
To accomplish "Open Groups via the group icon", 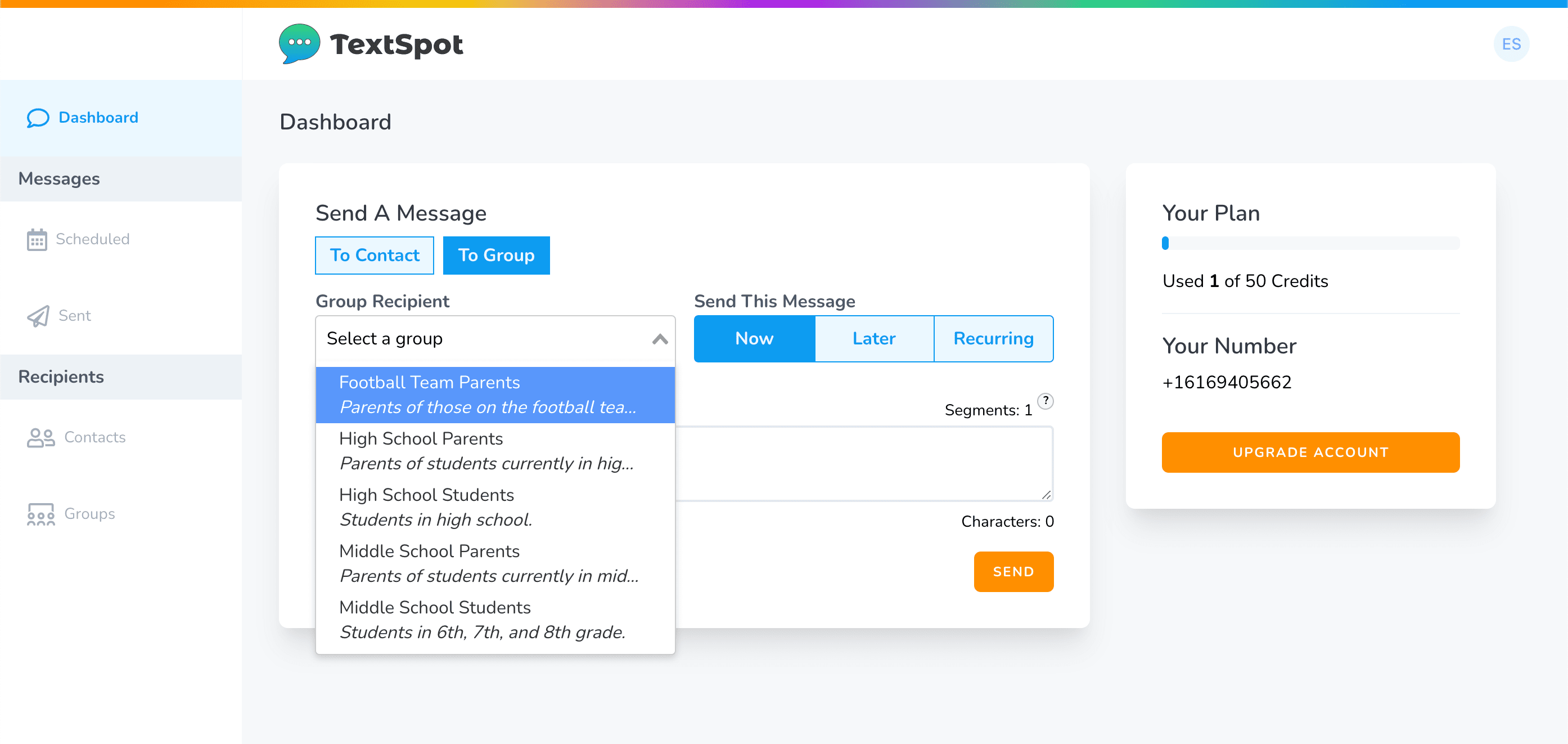I will click(x=41, y=514).
